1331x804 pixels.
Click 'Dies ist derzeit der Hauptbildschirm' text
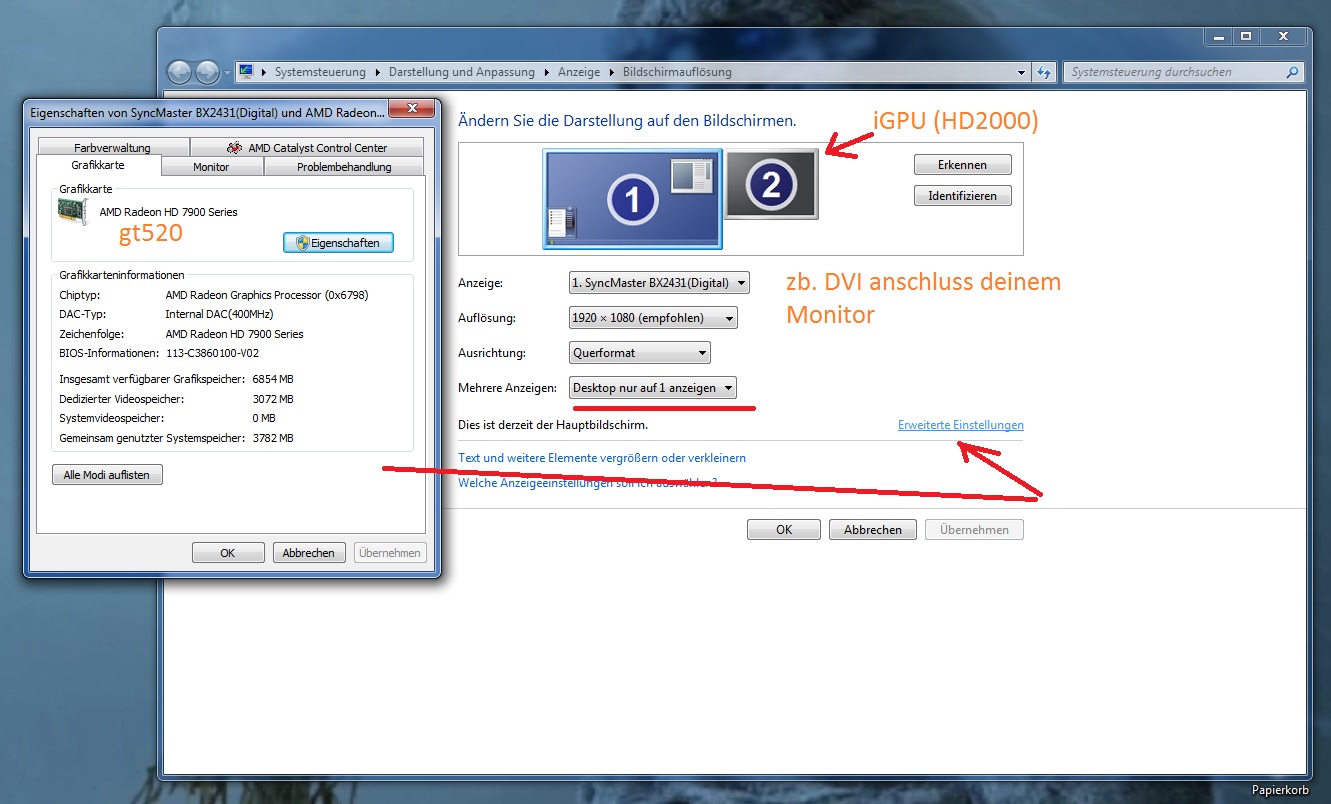point(553,425)
